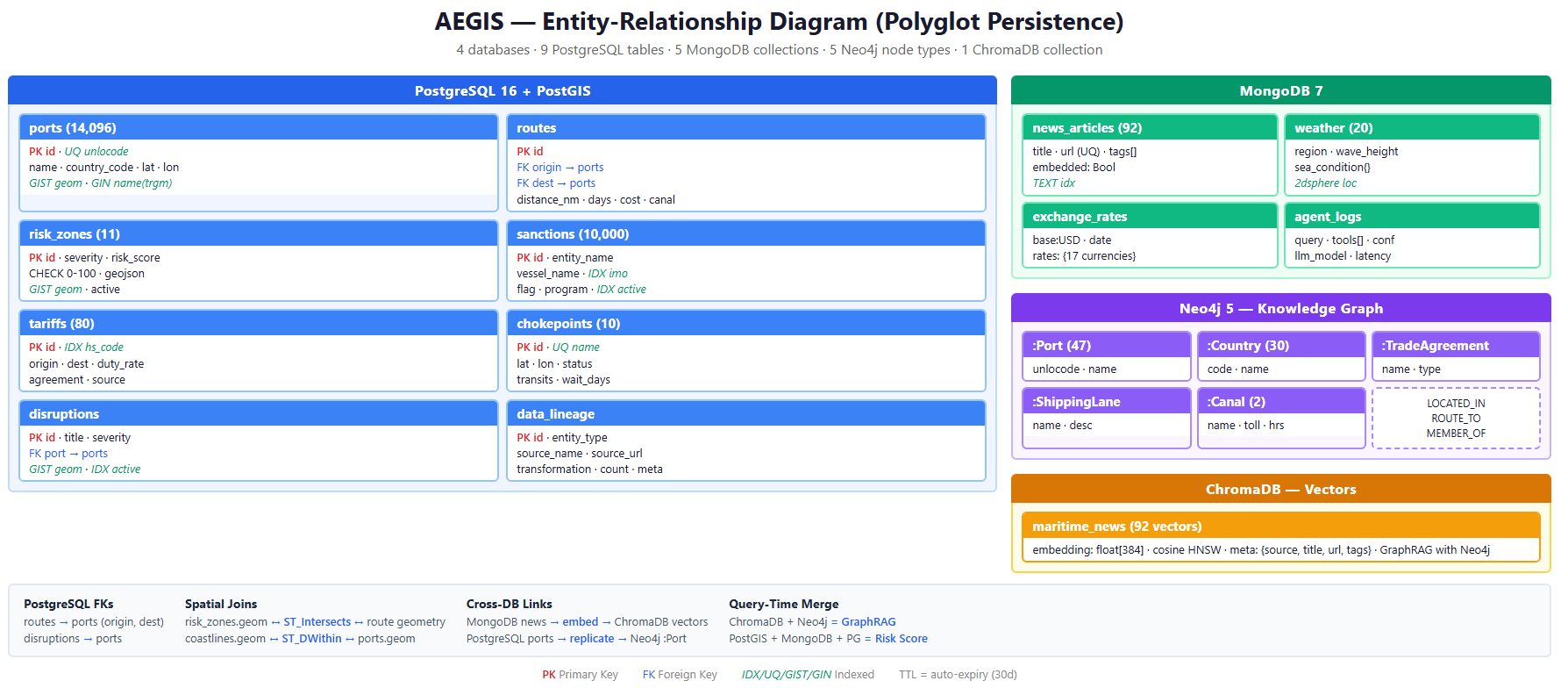The width and height of the screenshot is (1568, 688).
Task: Click the '4 databases · 9 PostgreSQL tables' subtitle
Action: click(x=780, y=50)
